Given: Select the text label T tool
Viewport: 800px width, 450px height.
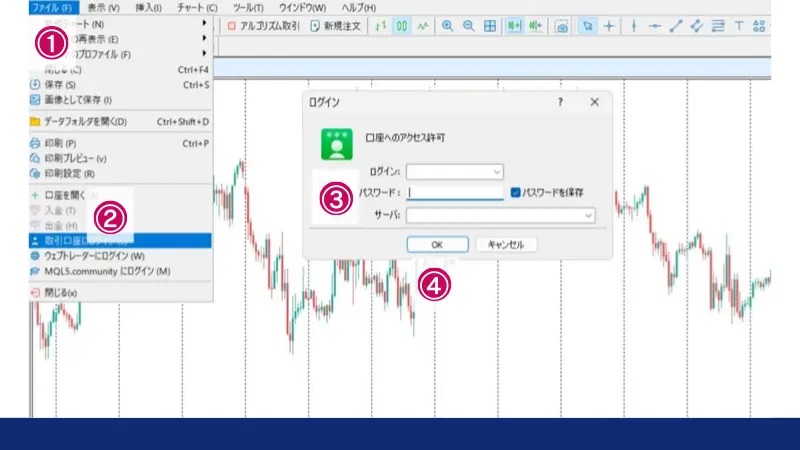Looking at the screenshot, I should [738, 25].
